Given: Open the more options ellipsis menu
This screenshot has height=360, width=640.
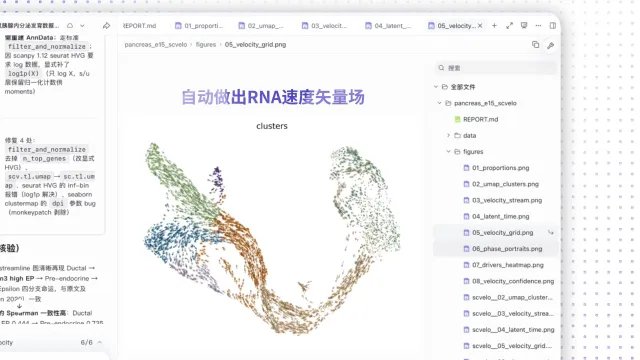Looking at the screenshot, I should (x=538, y=25).
